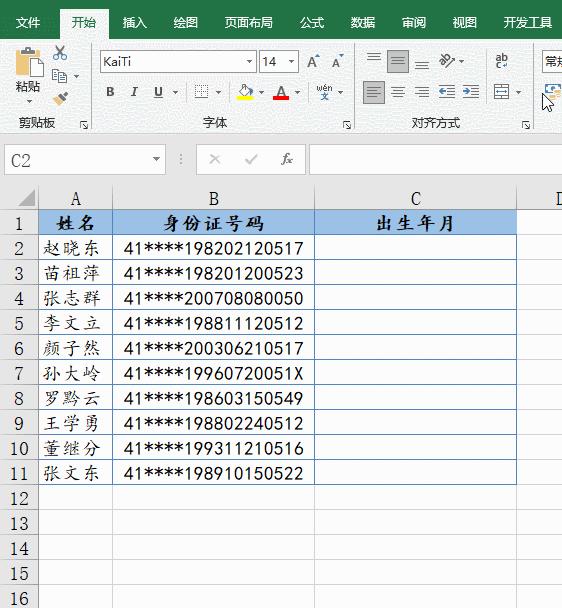Click the 出生年月 header cell

(416, 223)
